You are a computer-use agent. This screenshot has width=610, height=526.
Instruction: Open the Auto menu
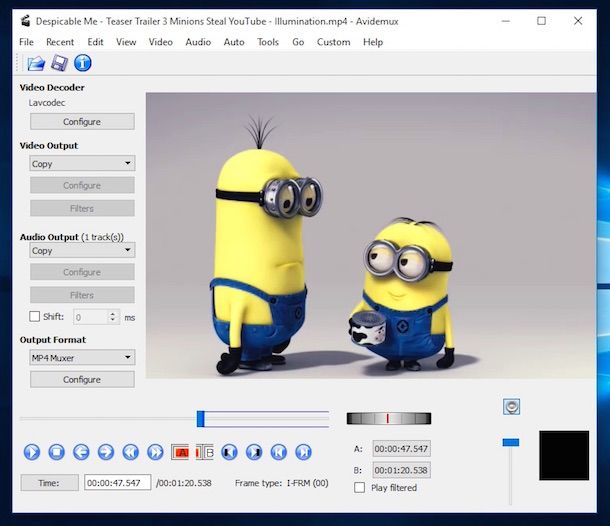pyautogui.click(x=234, y=42)
